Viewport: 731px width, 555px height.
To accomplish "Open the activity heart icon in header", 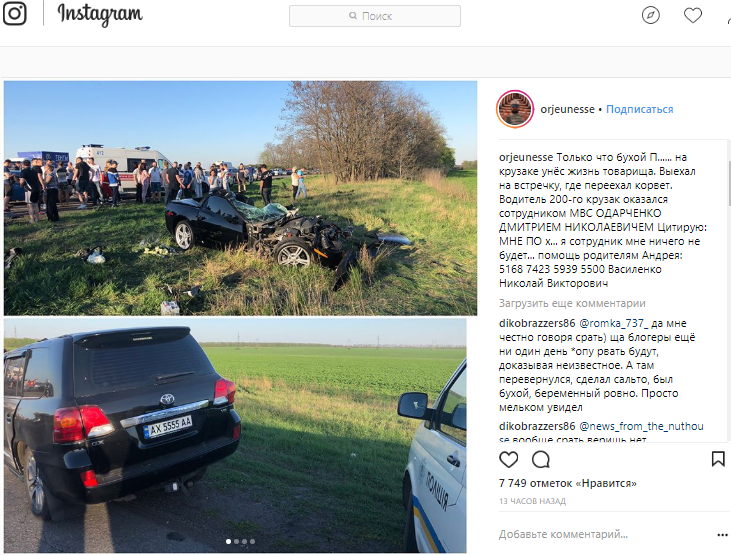I will 693,15.
